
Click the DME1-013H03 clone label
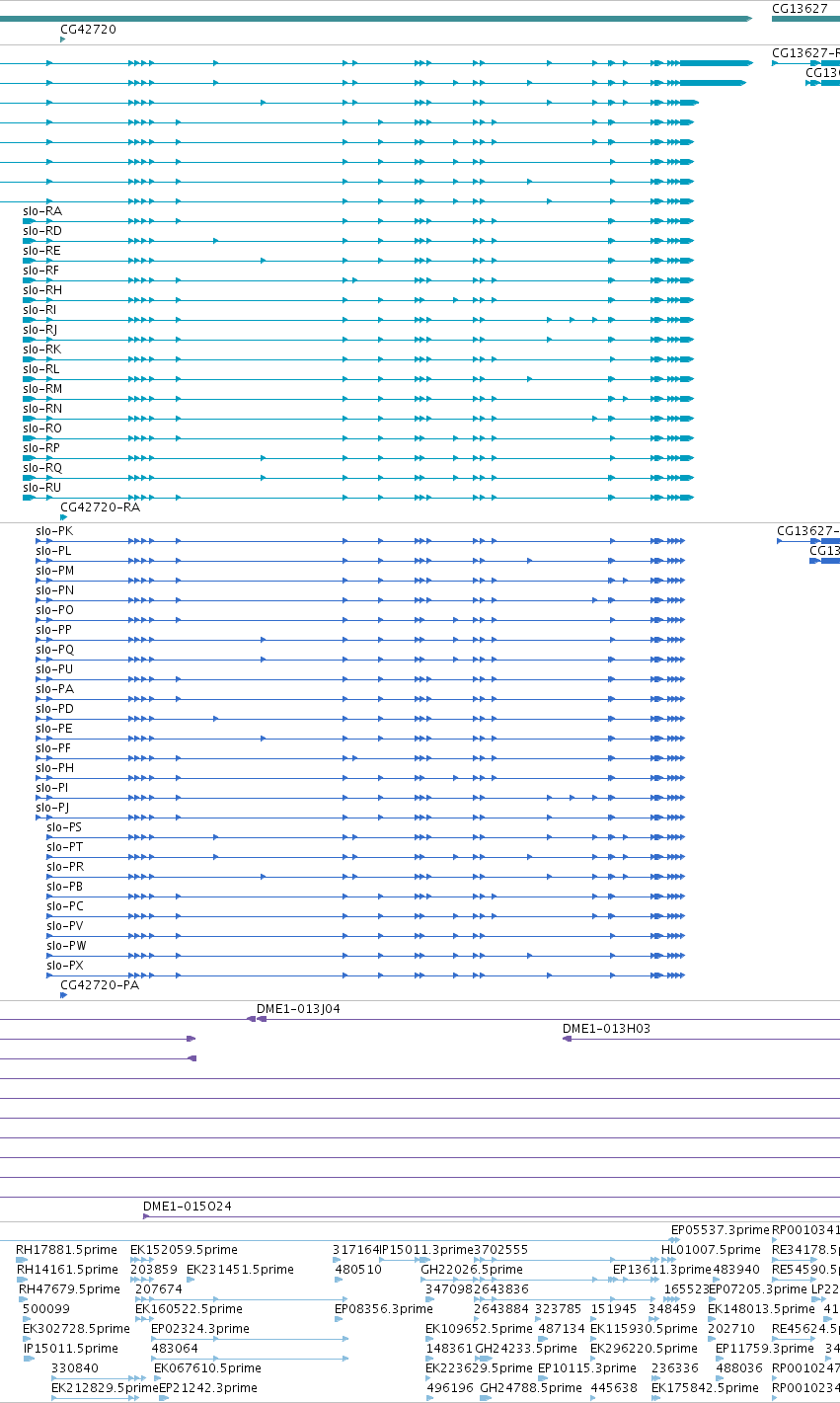(606, 1029)
